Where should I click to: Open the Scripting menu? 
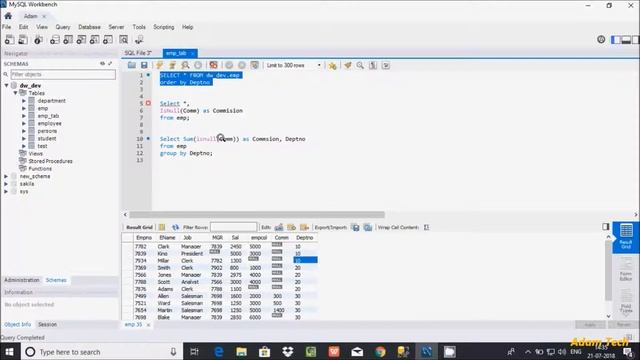(164, 27)
